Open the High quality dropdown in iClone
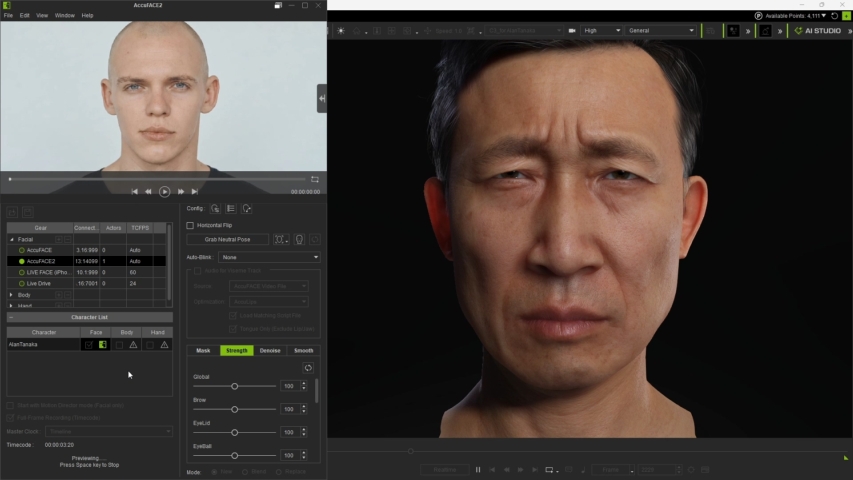The height and width of the screenshot is (480, 853). coord(602,31)
